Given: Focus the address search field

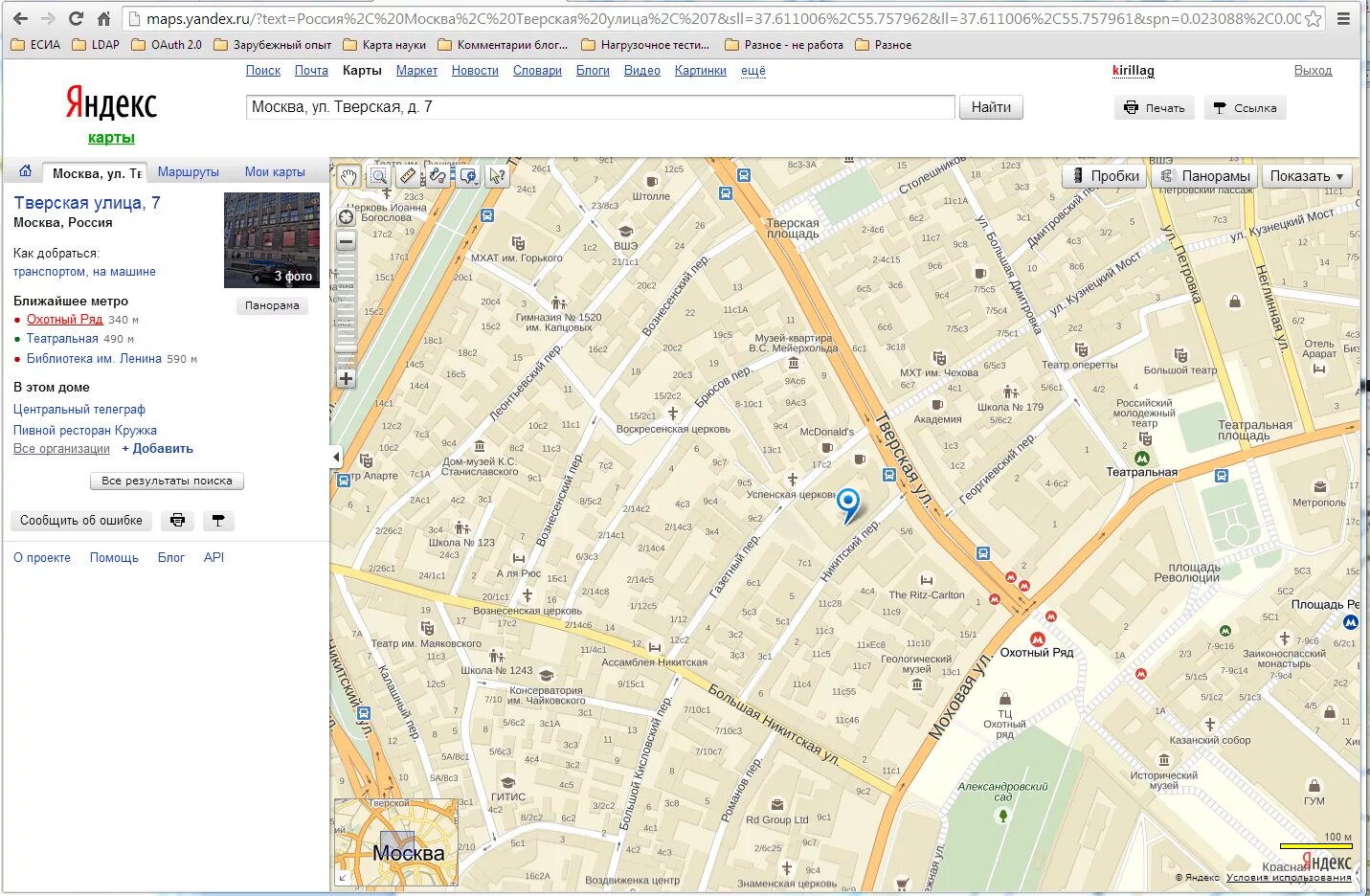Looking at the screenshot, I should (600, 107).
